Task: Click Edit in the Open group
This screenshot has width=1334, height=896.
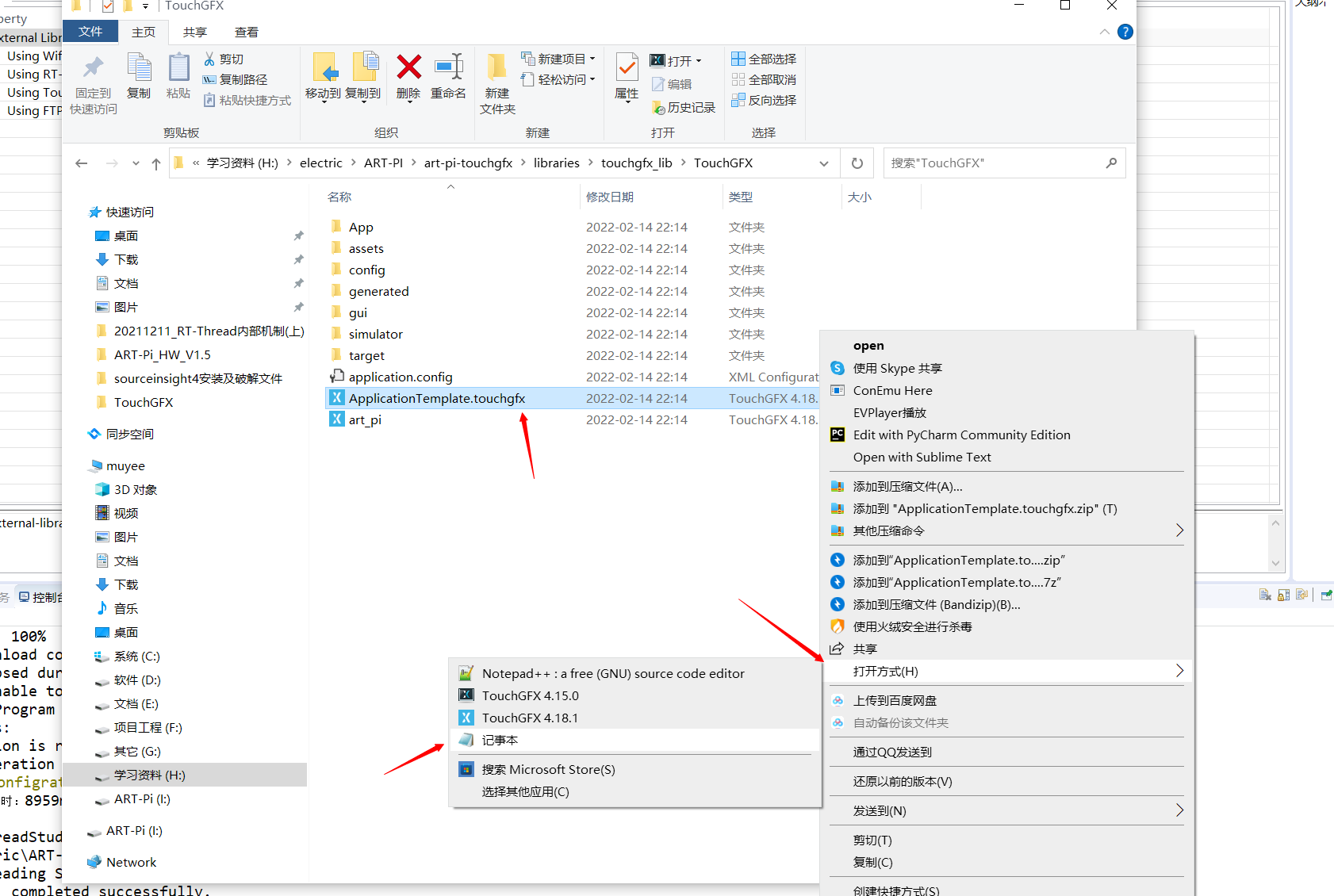Action: pos(671,85)
